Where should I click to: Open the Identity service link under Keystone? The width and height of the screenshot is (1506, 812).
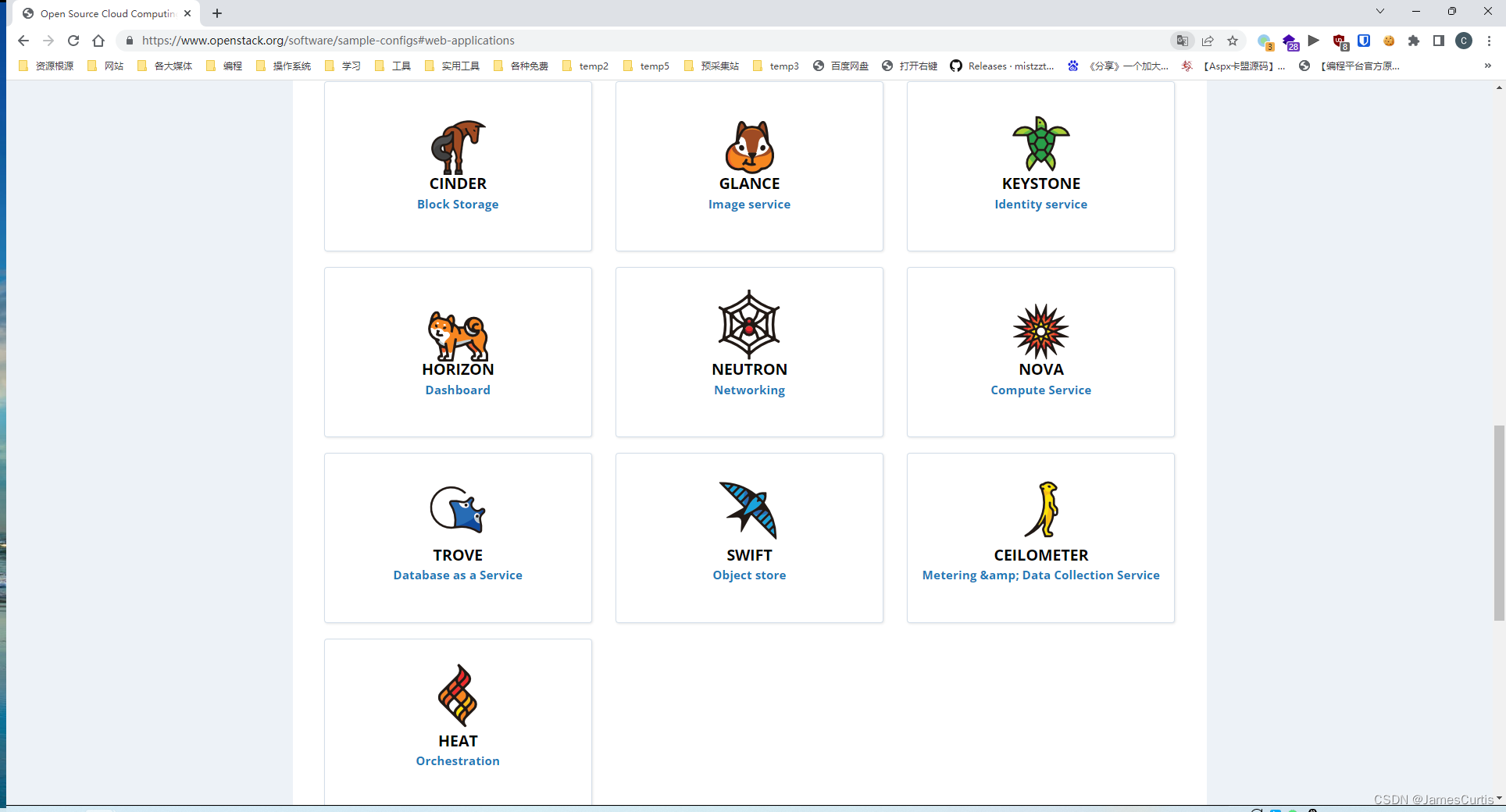tap(1040, 205)
